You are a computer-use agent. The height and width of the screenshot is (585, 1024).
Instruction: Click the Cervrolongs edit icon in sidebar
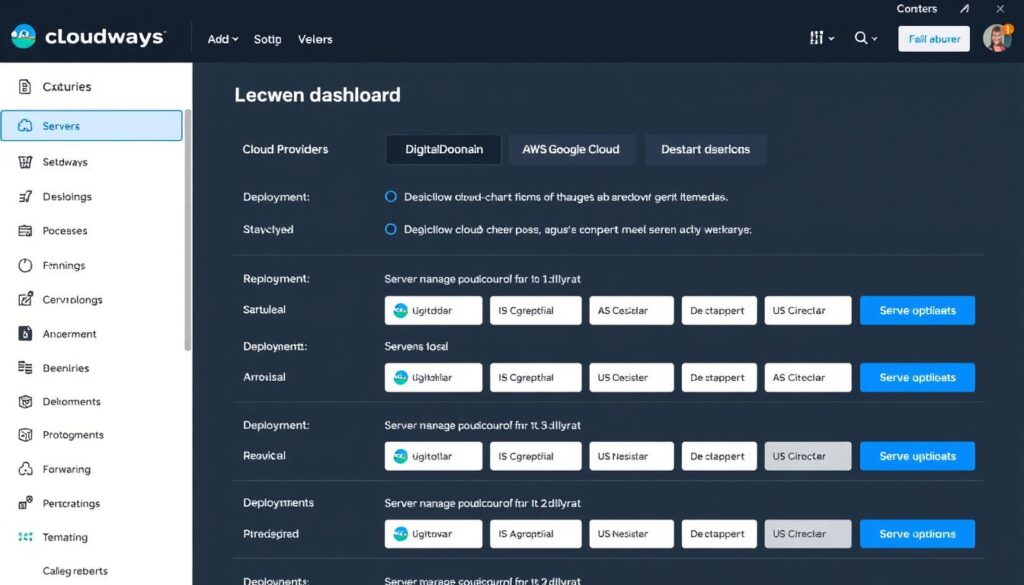[x=25, y=299]
